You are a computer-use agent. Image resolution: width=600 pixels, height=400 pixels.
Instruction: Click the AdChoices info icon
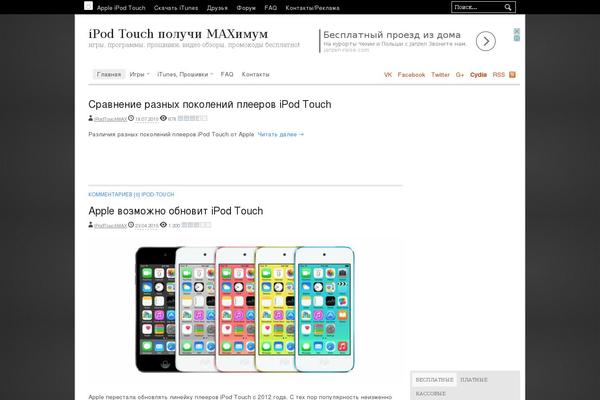(517, 38)
